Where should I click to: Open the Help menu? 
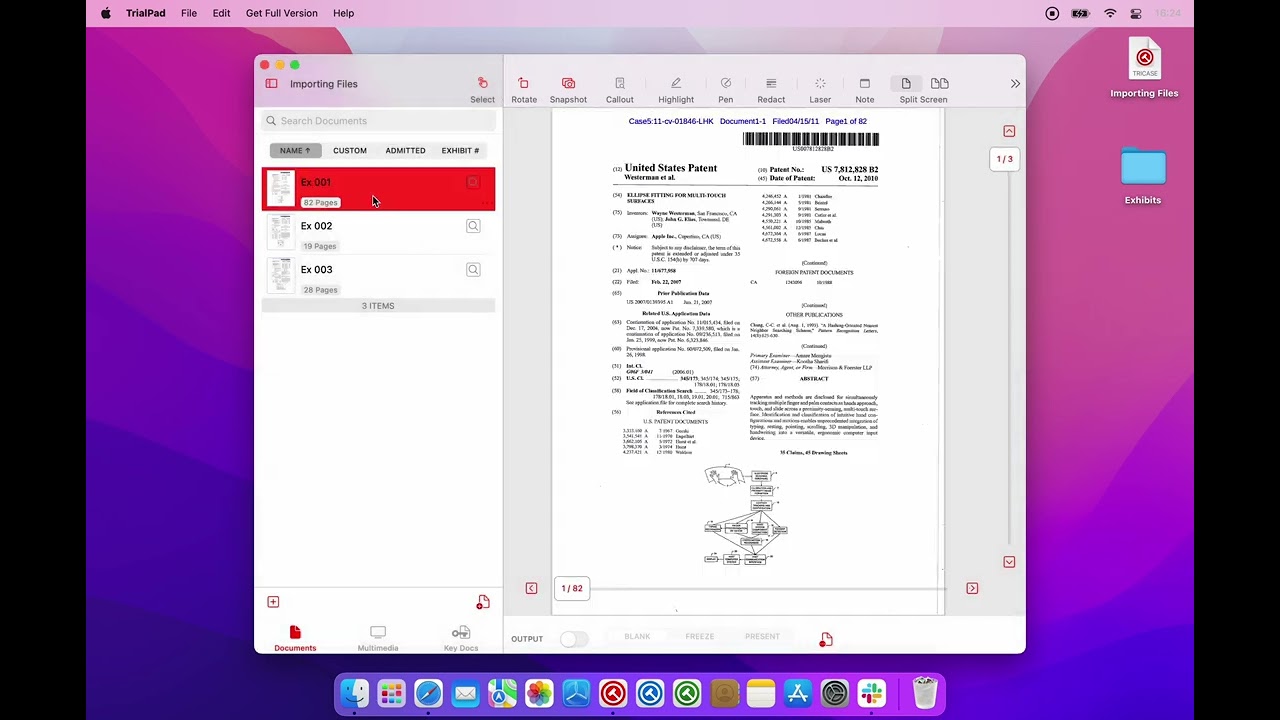point(343,13)
